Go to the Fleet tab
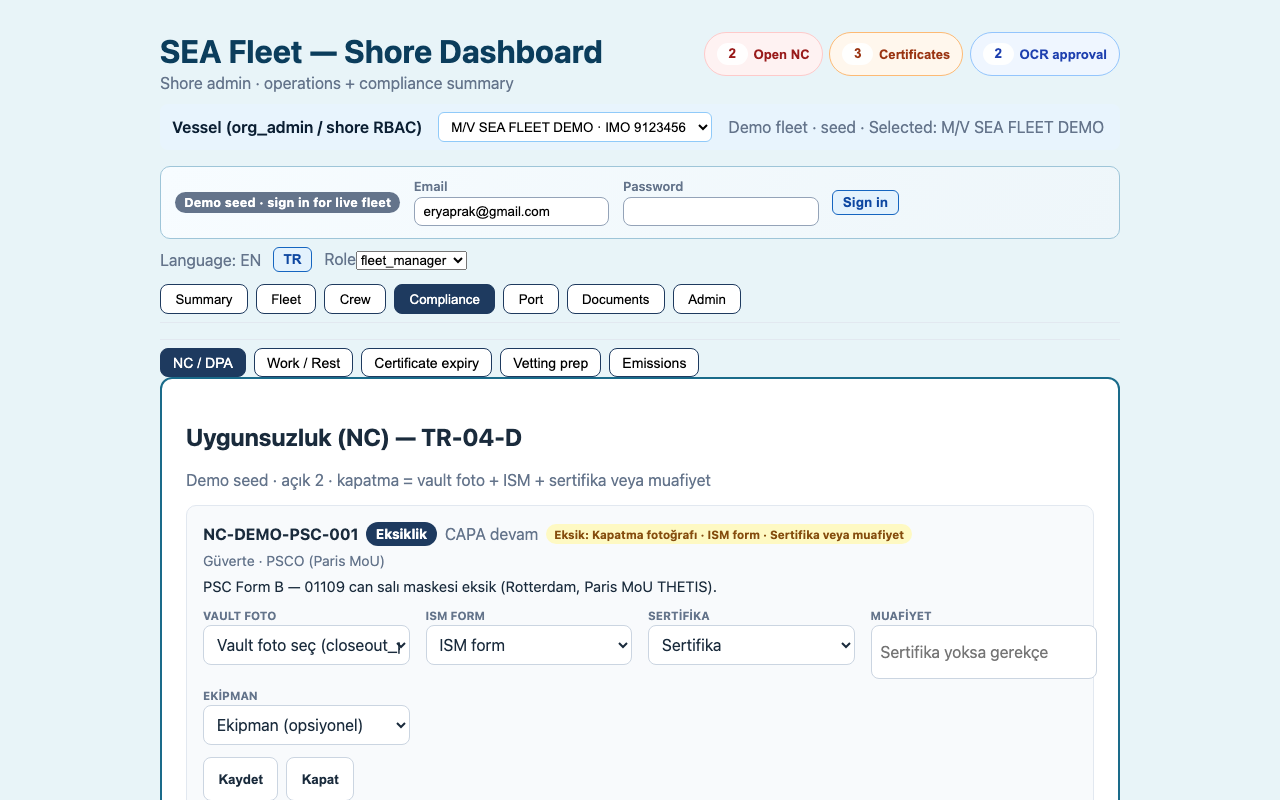 pyautogui.click(x=286, y=299)
